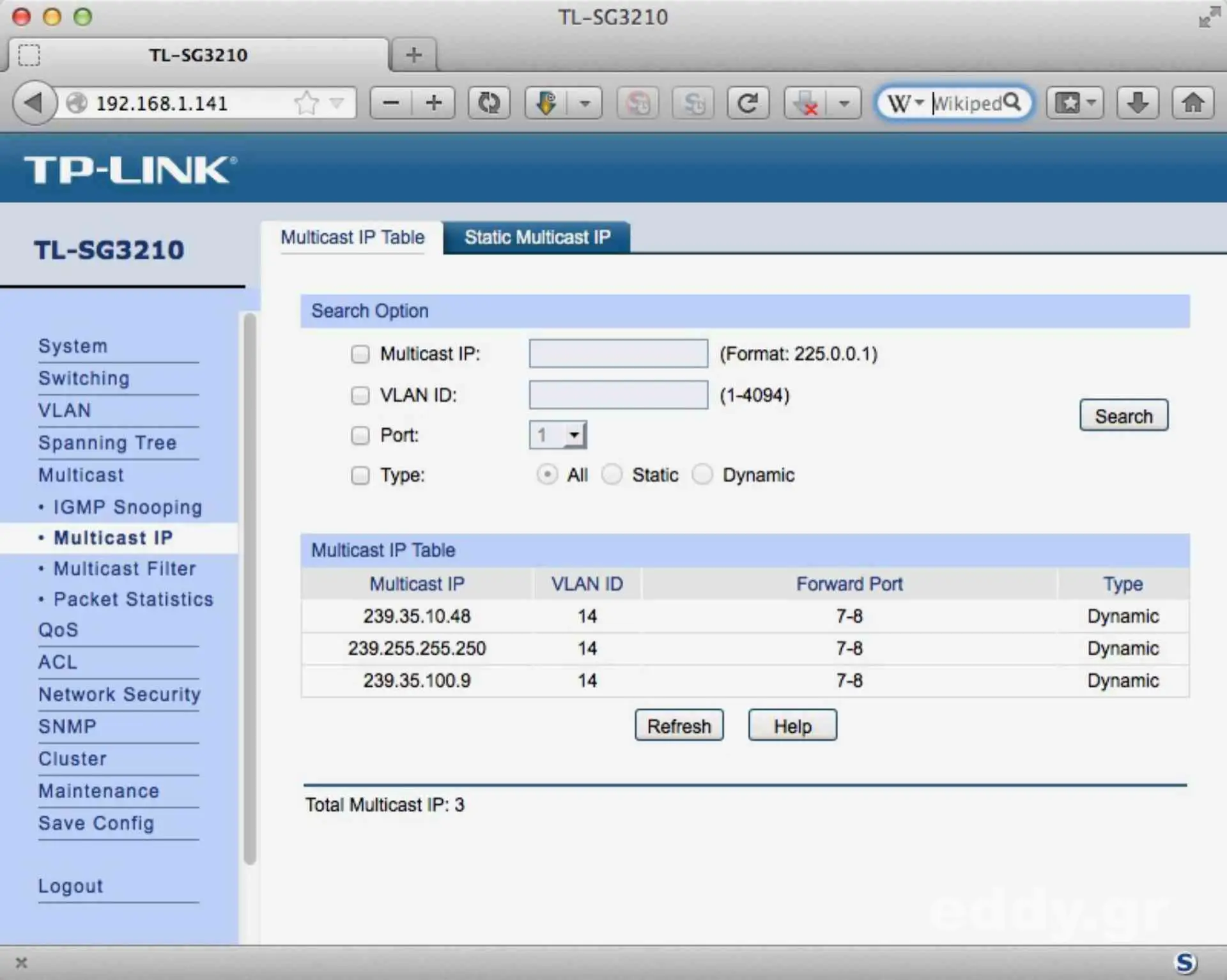Click the reload page icon
Viewport: 1227px width, 980px height.
click(748, 103)
